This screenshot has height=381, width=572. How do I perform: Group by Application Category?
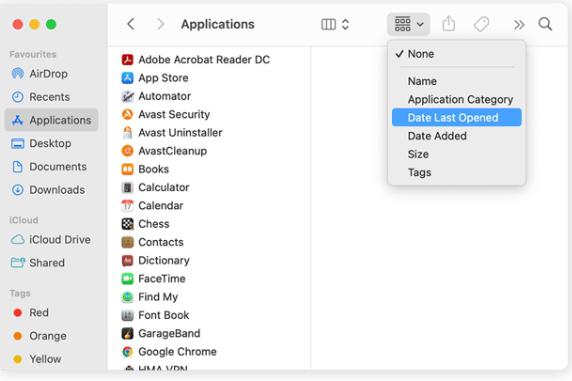pyautogui.click(x=456, y=99)
